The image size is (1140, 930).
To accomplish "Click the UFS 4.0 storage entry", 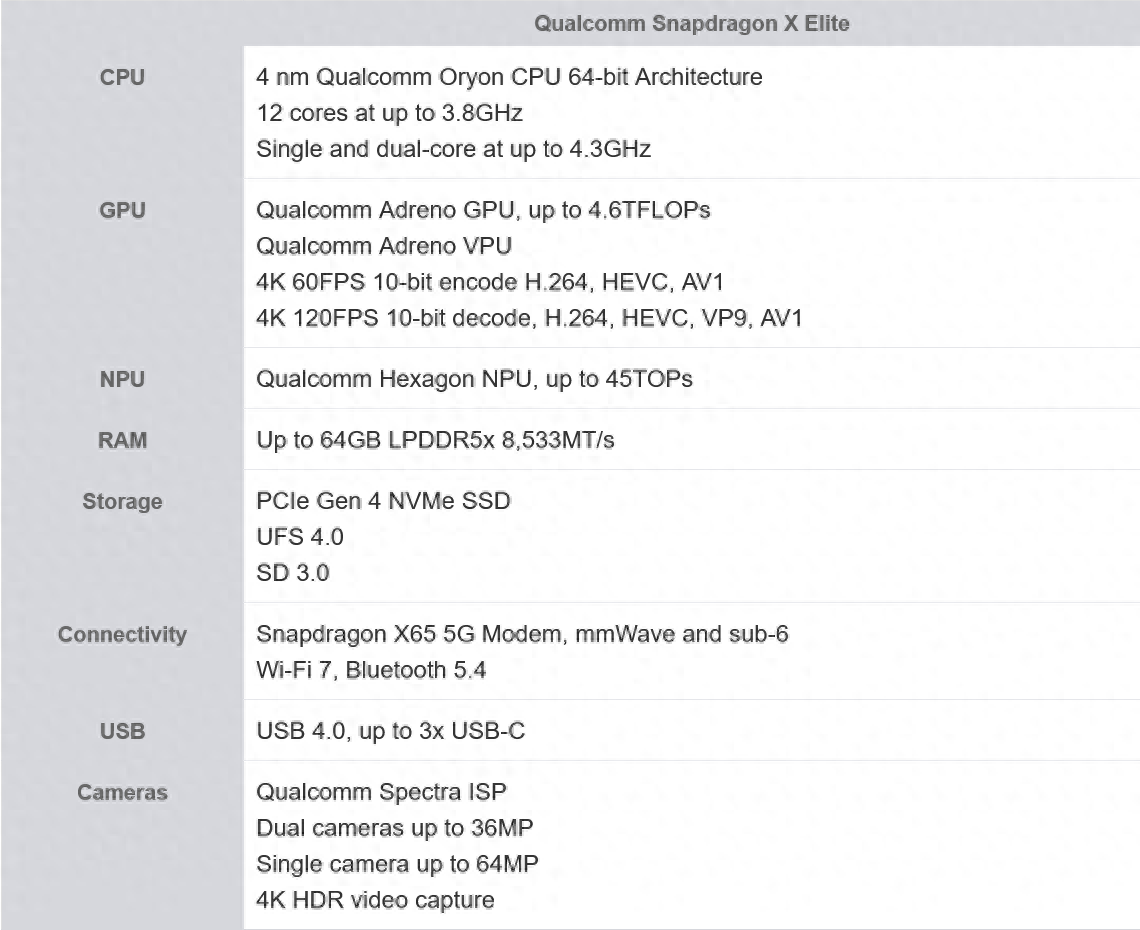I will tap(299, 537).
